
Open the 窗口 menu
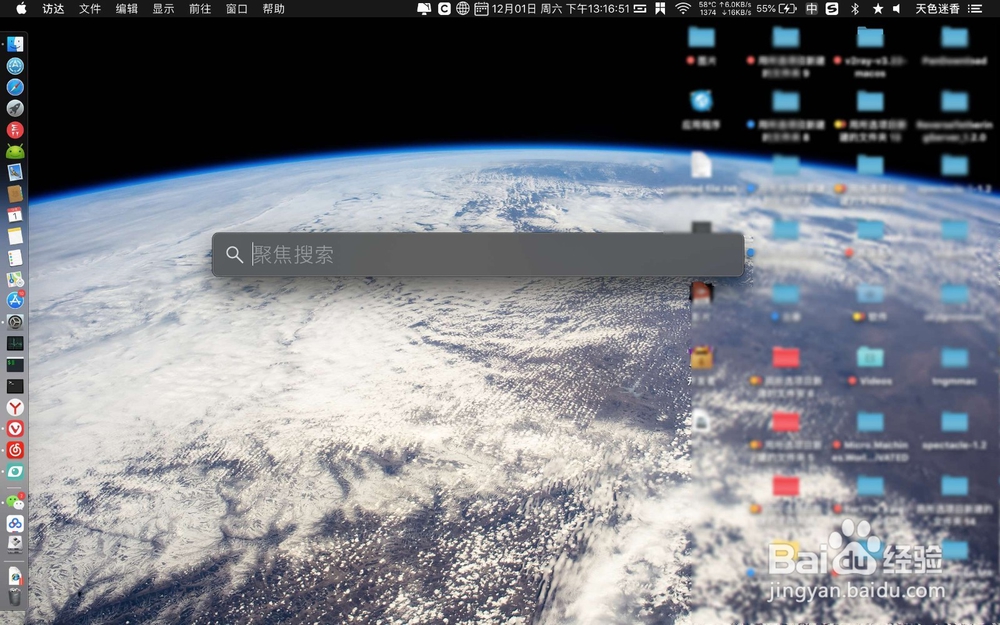click(x=237, y=8)
